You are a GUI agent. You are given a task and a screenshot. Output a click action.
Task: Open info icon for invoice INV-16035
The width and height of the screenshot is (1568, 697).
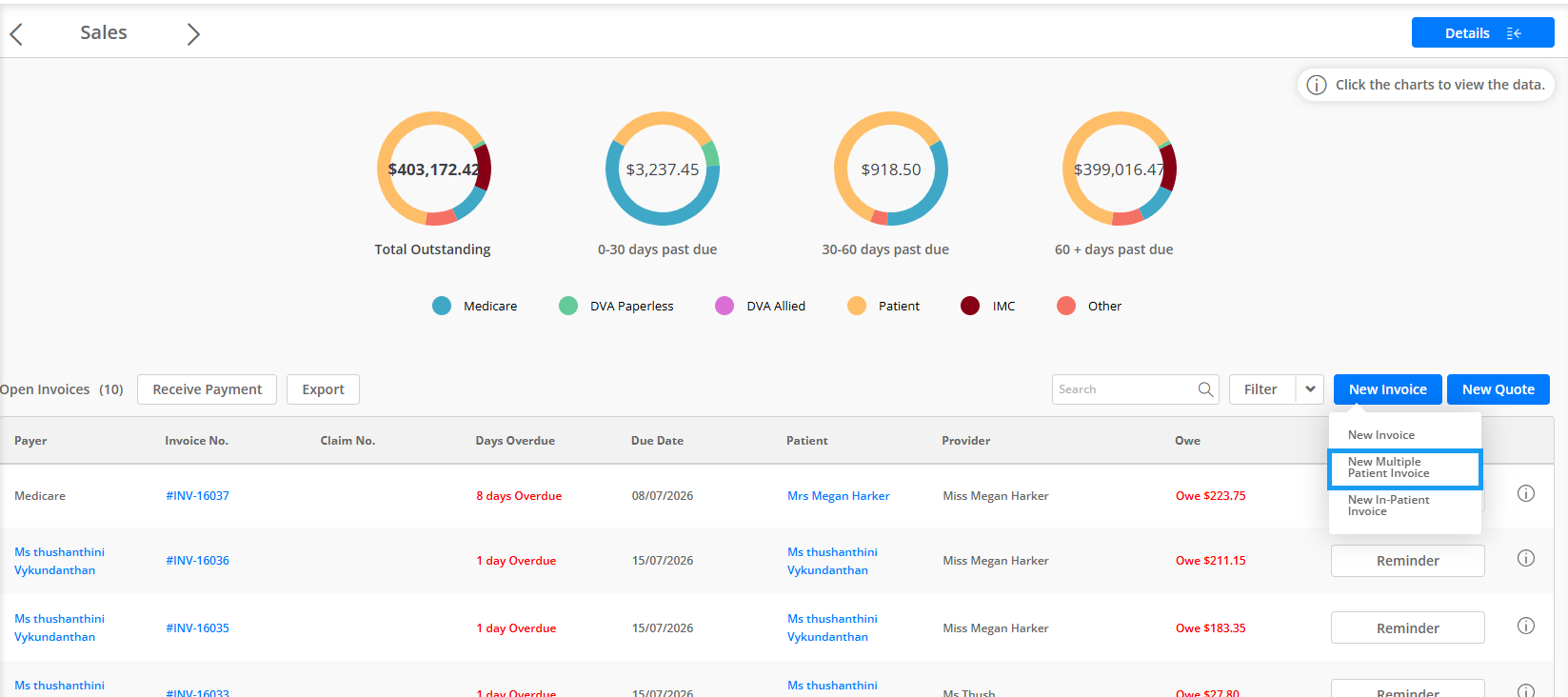[1526, 626]
